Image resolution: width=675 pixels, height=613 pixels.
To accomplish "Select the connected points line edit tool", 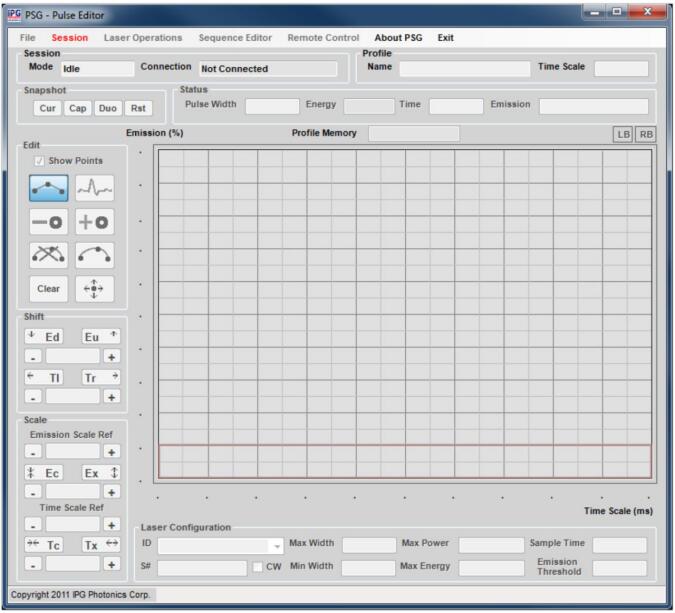I will [49, 188].
